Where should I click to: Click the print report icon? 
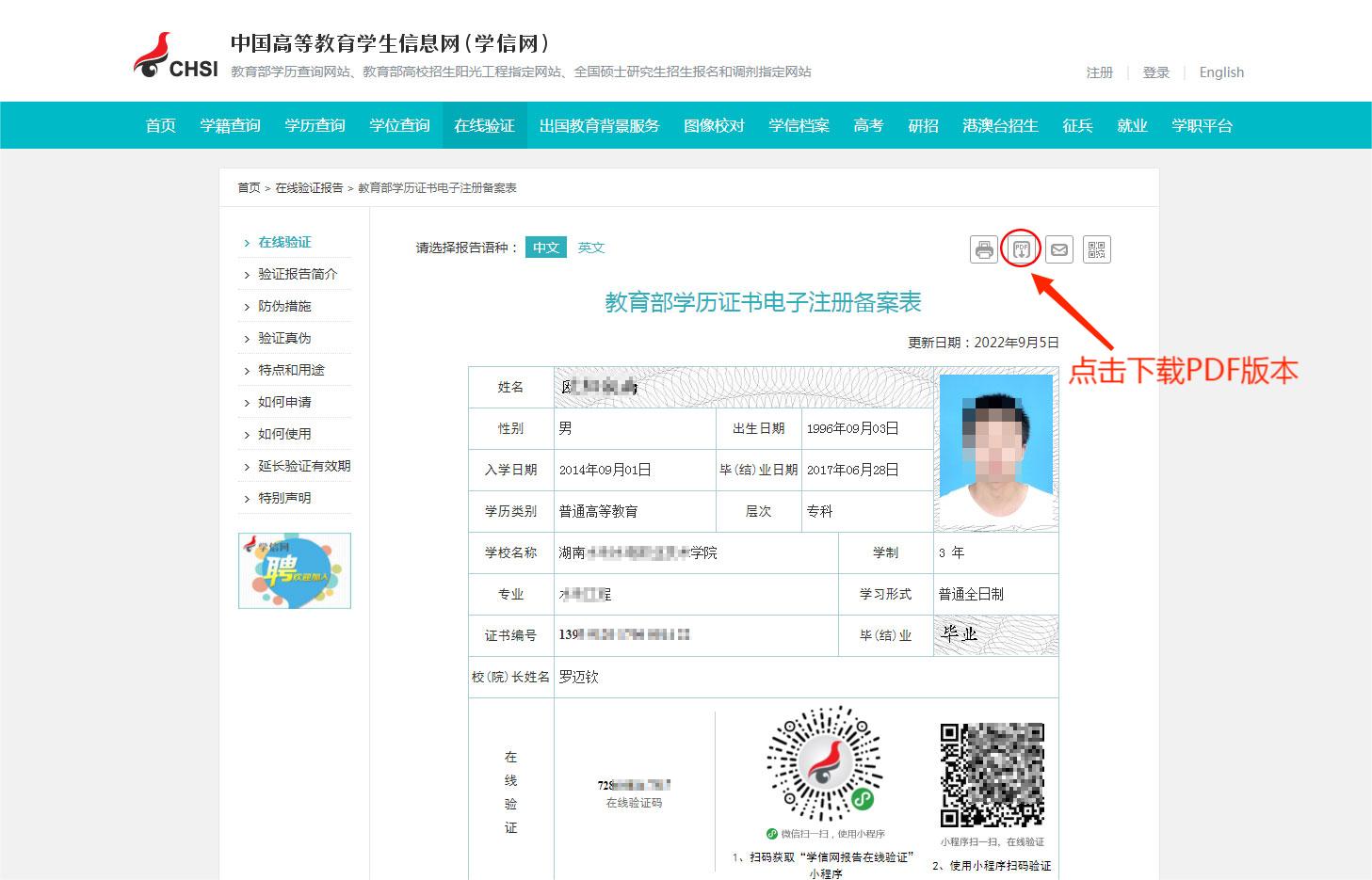pos(984,249)
